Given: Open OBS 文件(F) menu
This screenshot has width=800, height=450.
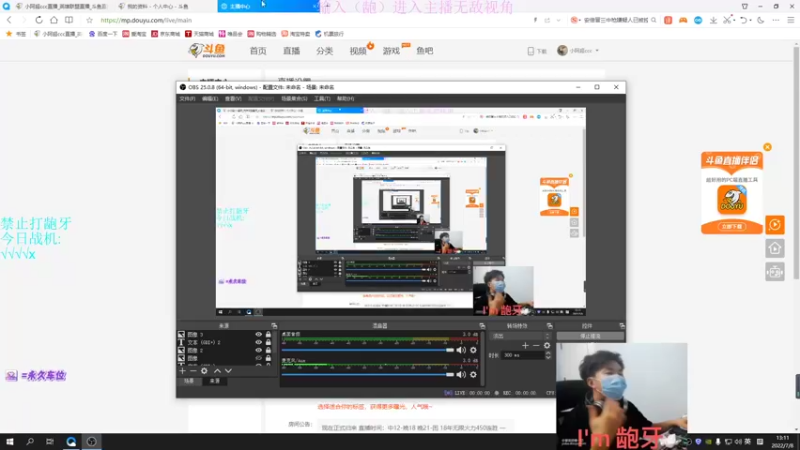Looking at the screenshot, I should [x=187, y=98].
